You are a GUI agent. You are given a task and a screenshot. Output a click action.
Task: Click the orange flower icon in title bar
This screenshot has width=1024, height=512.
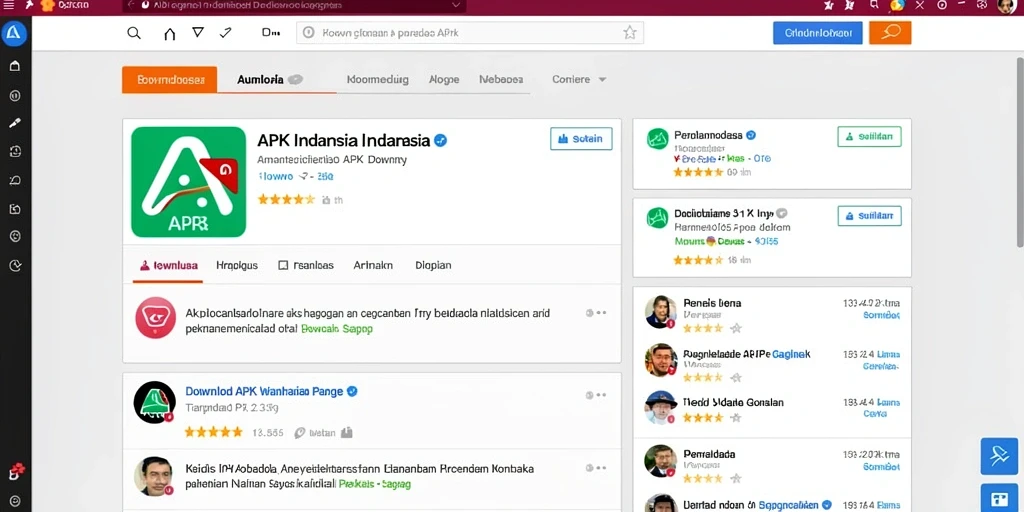coord(47,6)
